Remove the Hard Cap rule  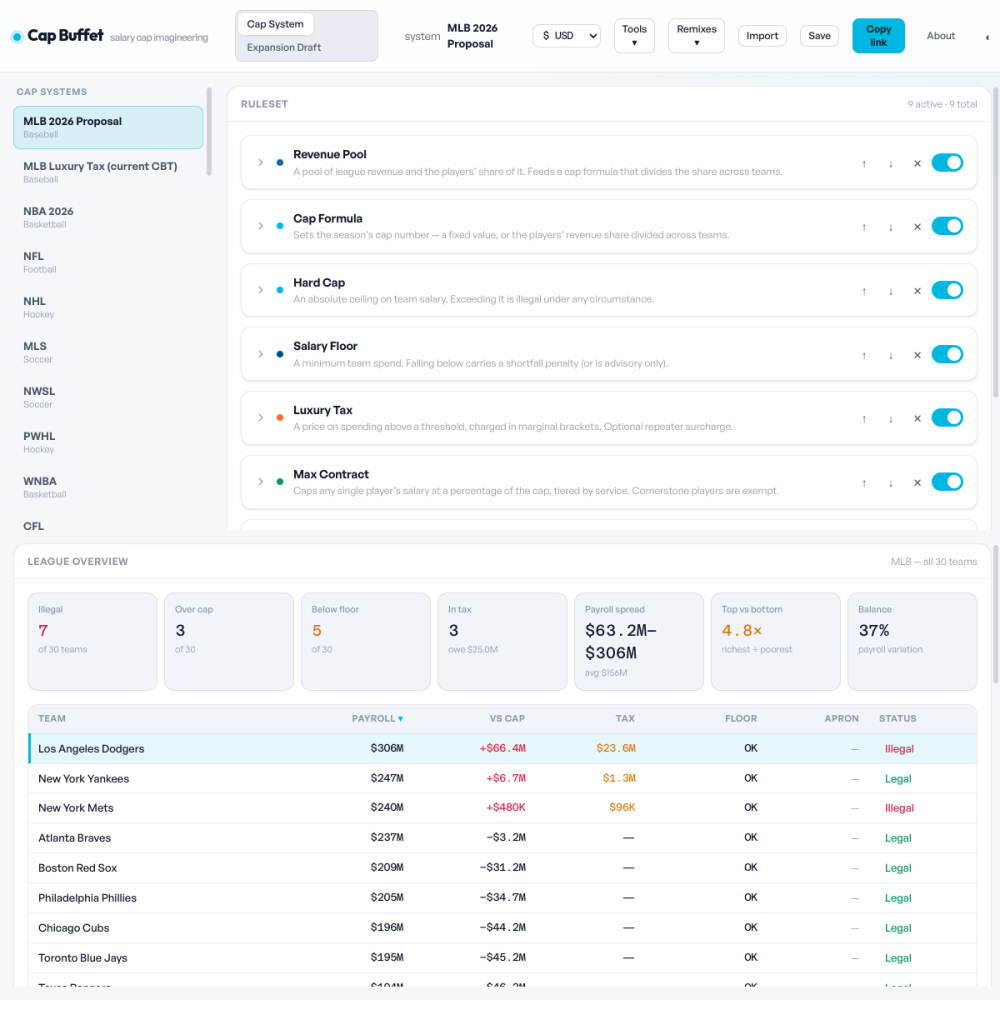click(x=917, y=291)
